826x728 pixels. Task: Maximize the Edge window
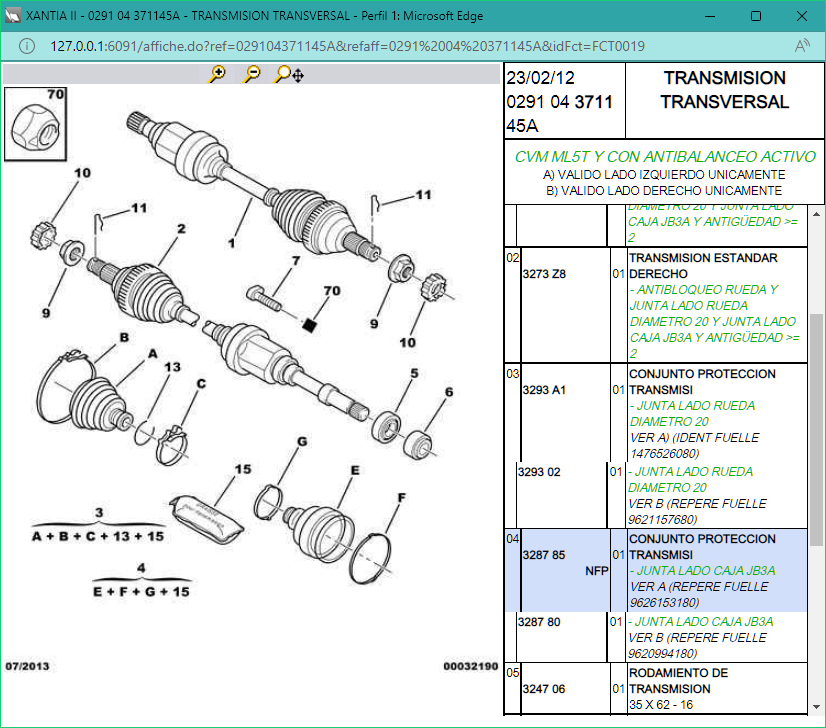click(x=756, y=16)
